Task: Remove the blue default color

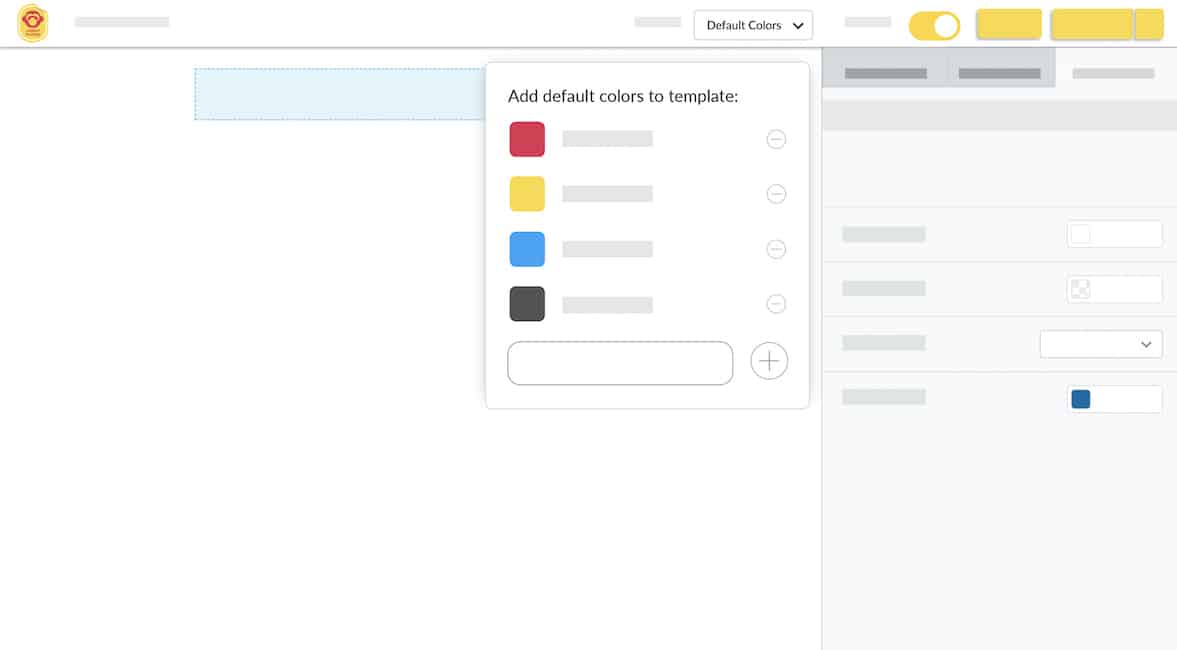Action: click(x=776, y=248)
